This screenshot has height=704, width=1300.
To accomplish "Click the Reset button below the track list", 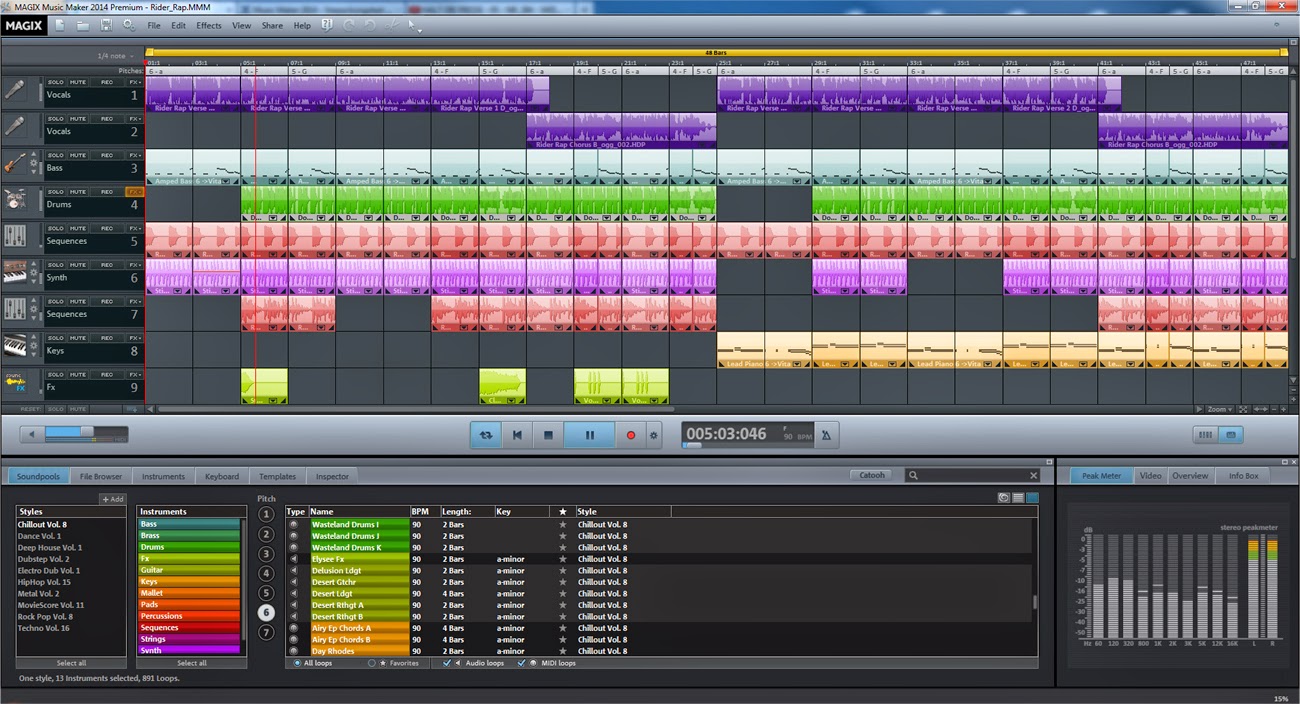I will 30,409.
